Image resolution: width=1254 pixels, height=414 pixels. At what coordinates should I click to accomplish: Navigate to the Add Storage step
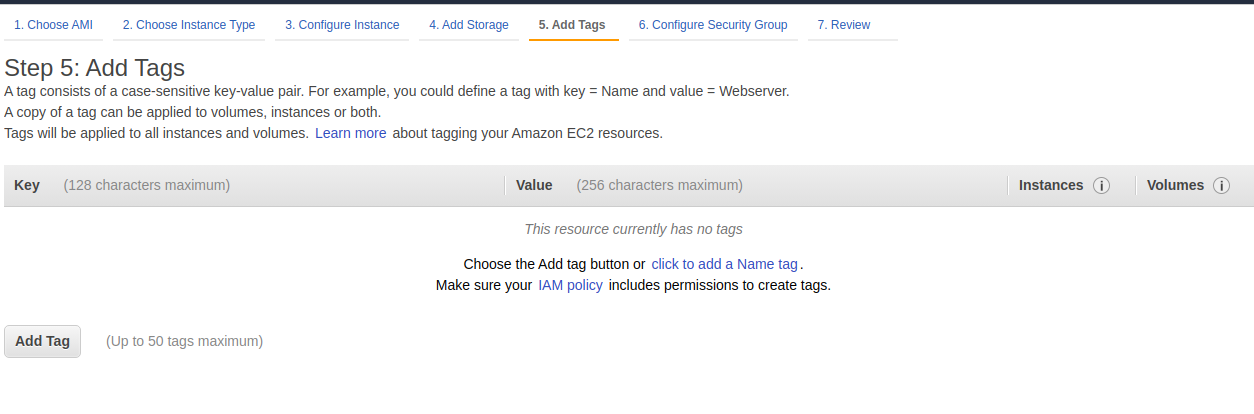pyautogui.click(x=469, y=25)
